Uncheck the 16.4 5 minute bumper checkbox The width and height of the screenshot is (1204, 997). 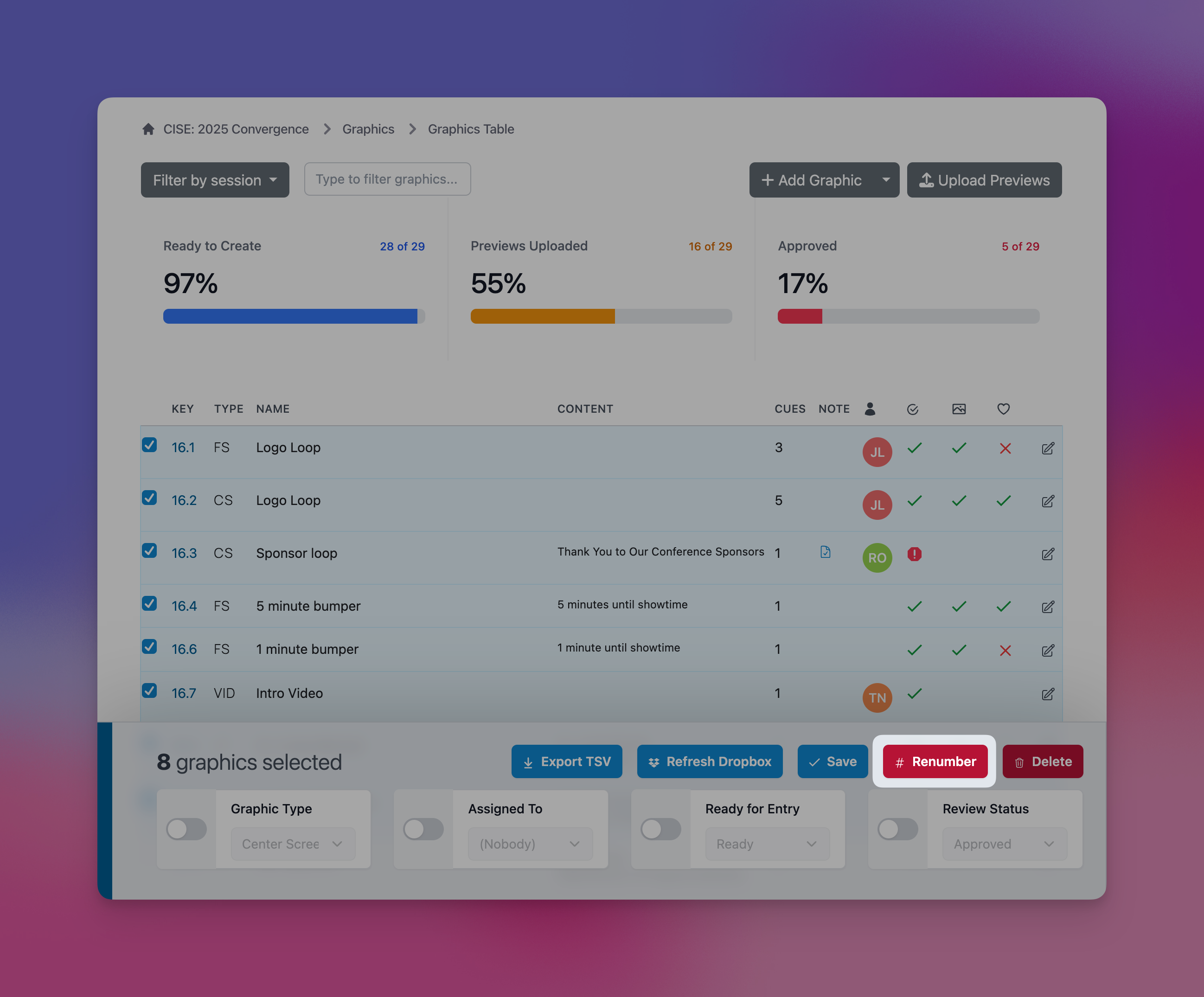click(150, 604)
